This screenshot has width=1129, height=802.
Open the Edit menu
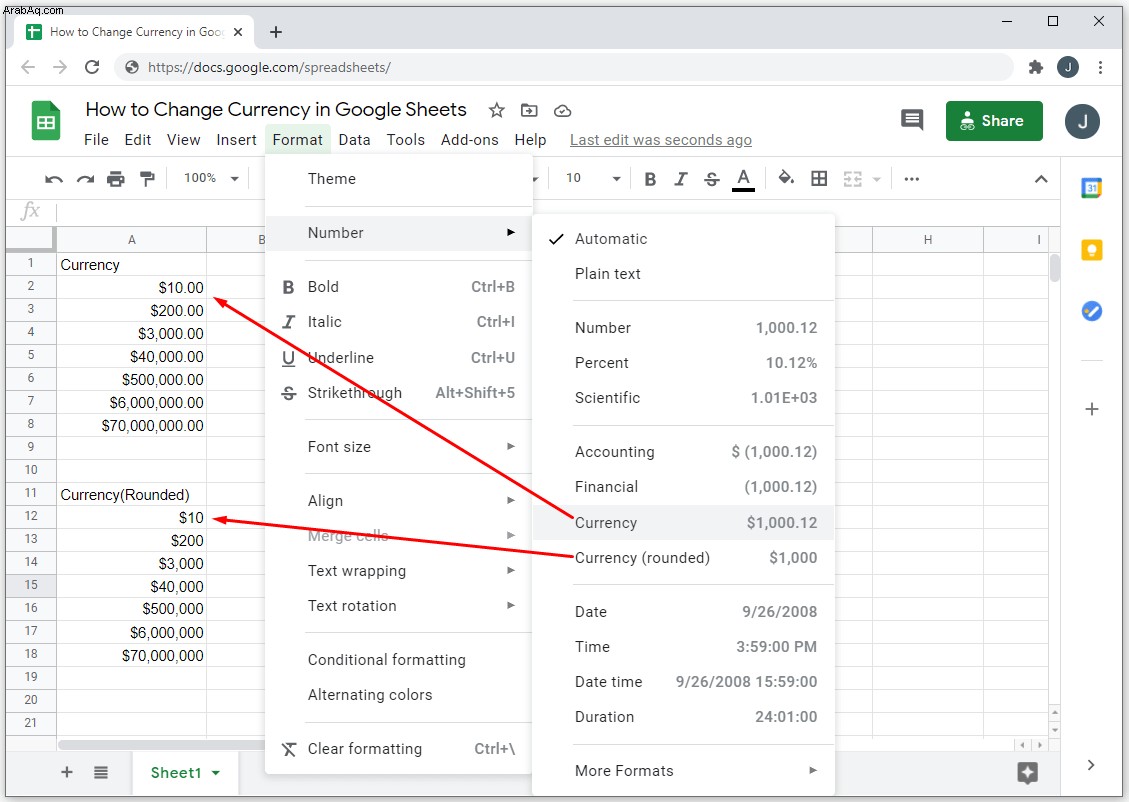pos(138,140)
